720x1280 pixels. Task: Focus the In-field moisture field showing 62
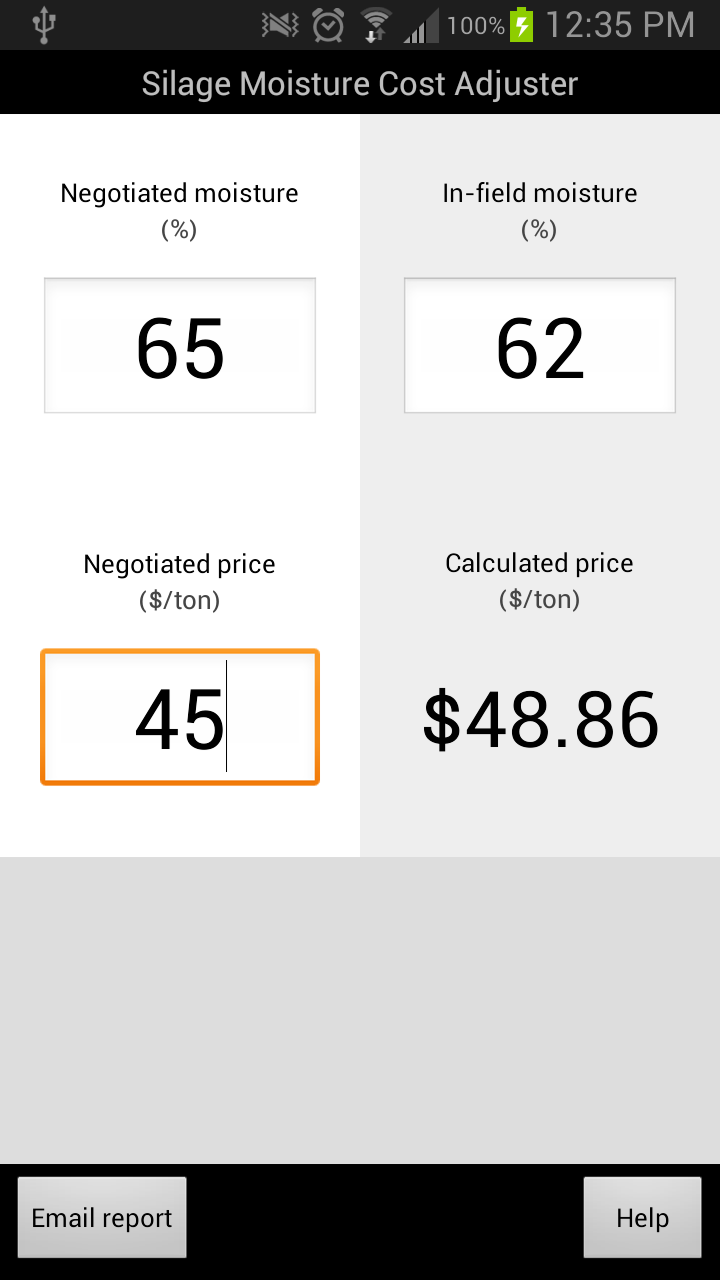tap(540, 346)
